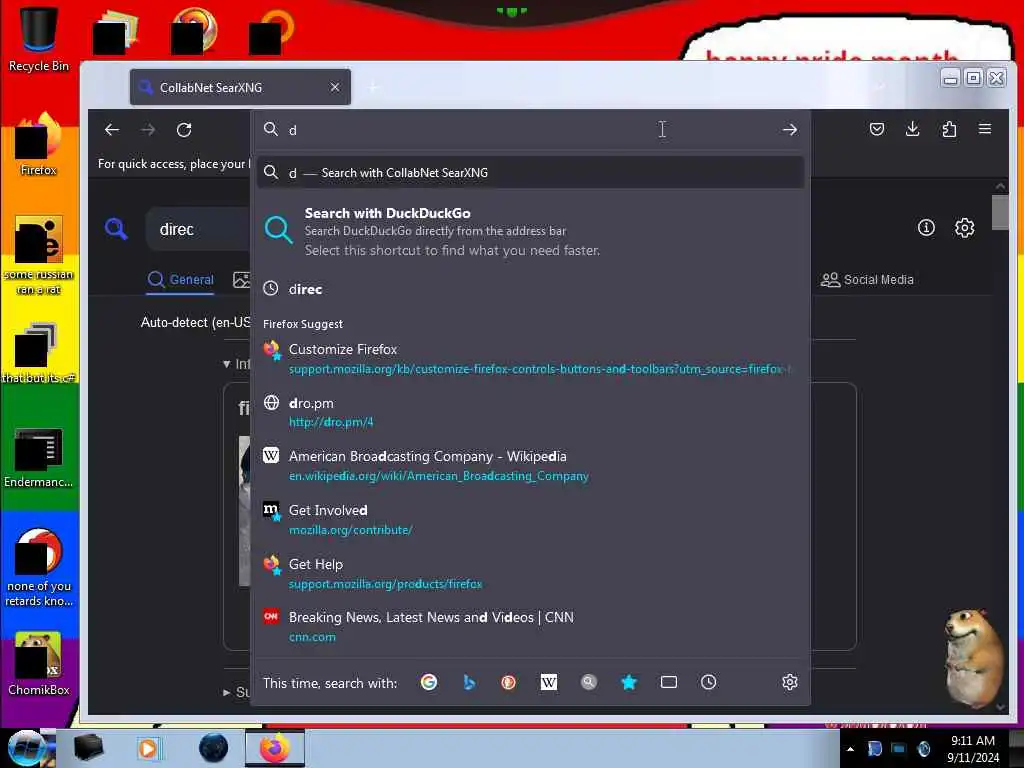1024x768 pixels.
Task: Search open tabs using the tabs icon
Action: pyautogui.click(x=669, y=682)
